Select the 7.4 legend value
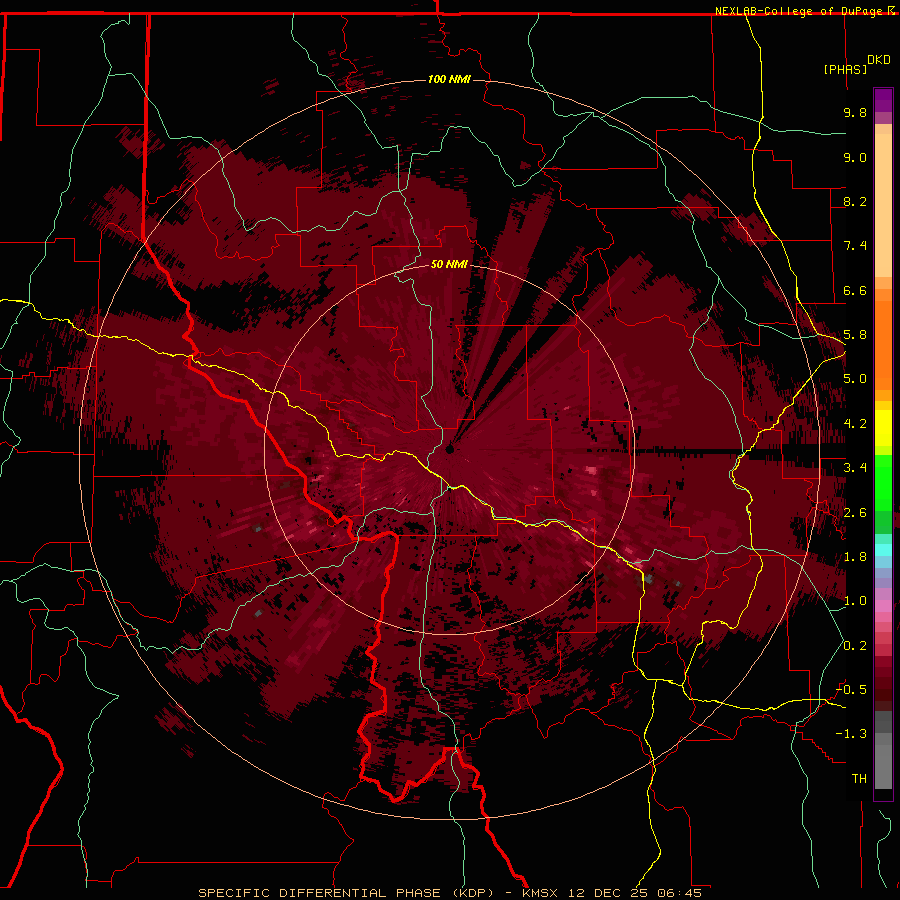900x900 pixels. pyautogui.click(x=855, y=246)
